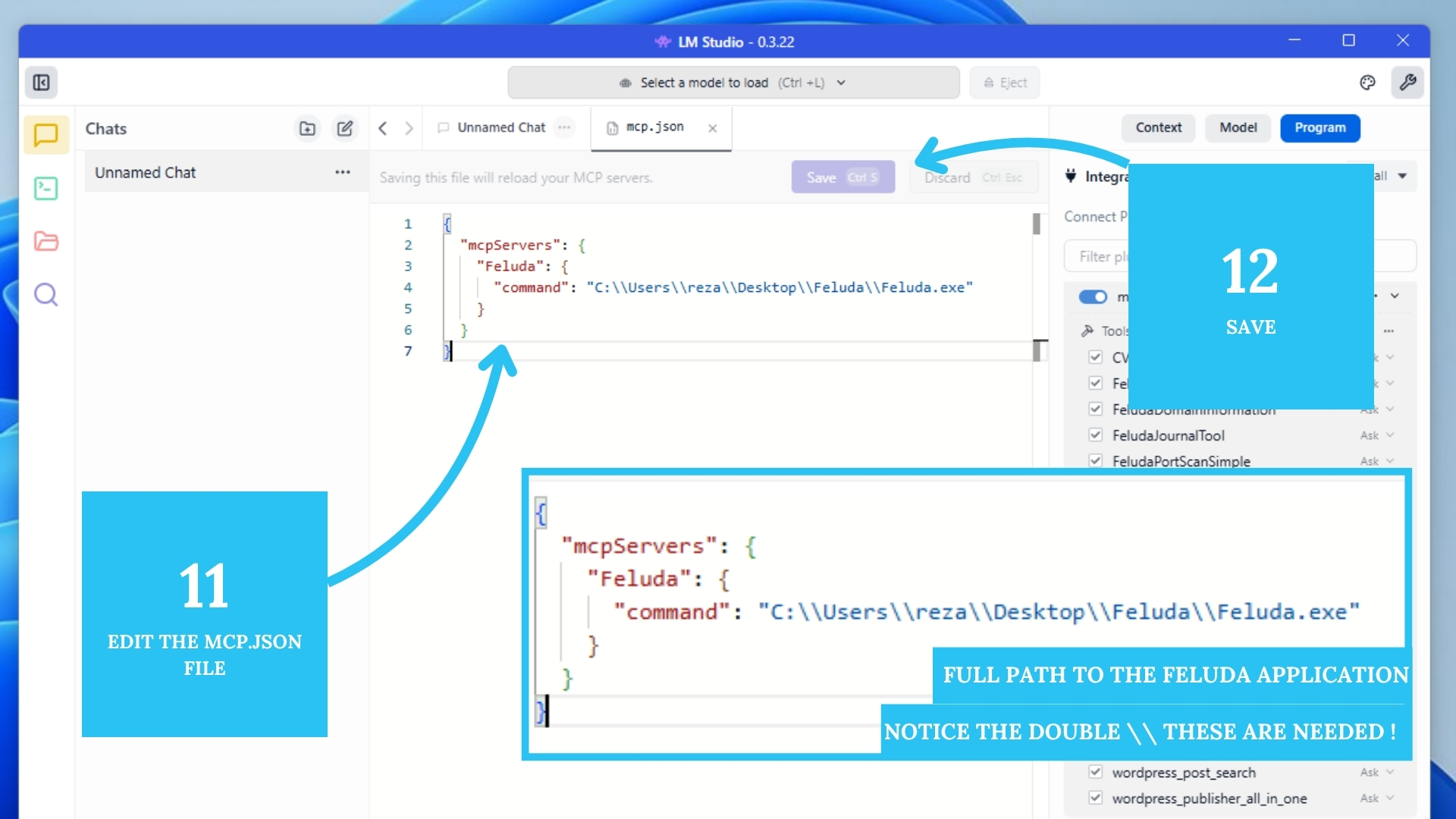Image resolution: width=1456 pixels, height=819 pixels.
Task: Switch to the Unnamed Chat tab
Action: coord(502,127)
